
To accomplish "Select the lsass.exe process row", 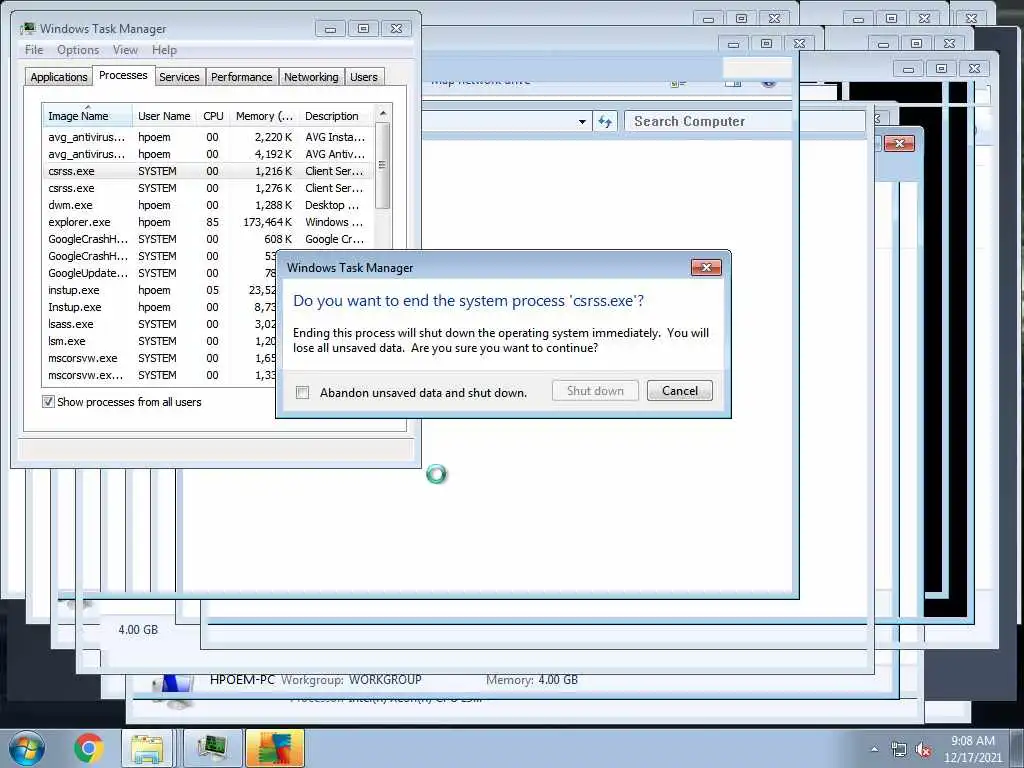I will pyautogui.click(x=160, y=324).
